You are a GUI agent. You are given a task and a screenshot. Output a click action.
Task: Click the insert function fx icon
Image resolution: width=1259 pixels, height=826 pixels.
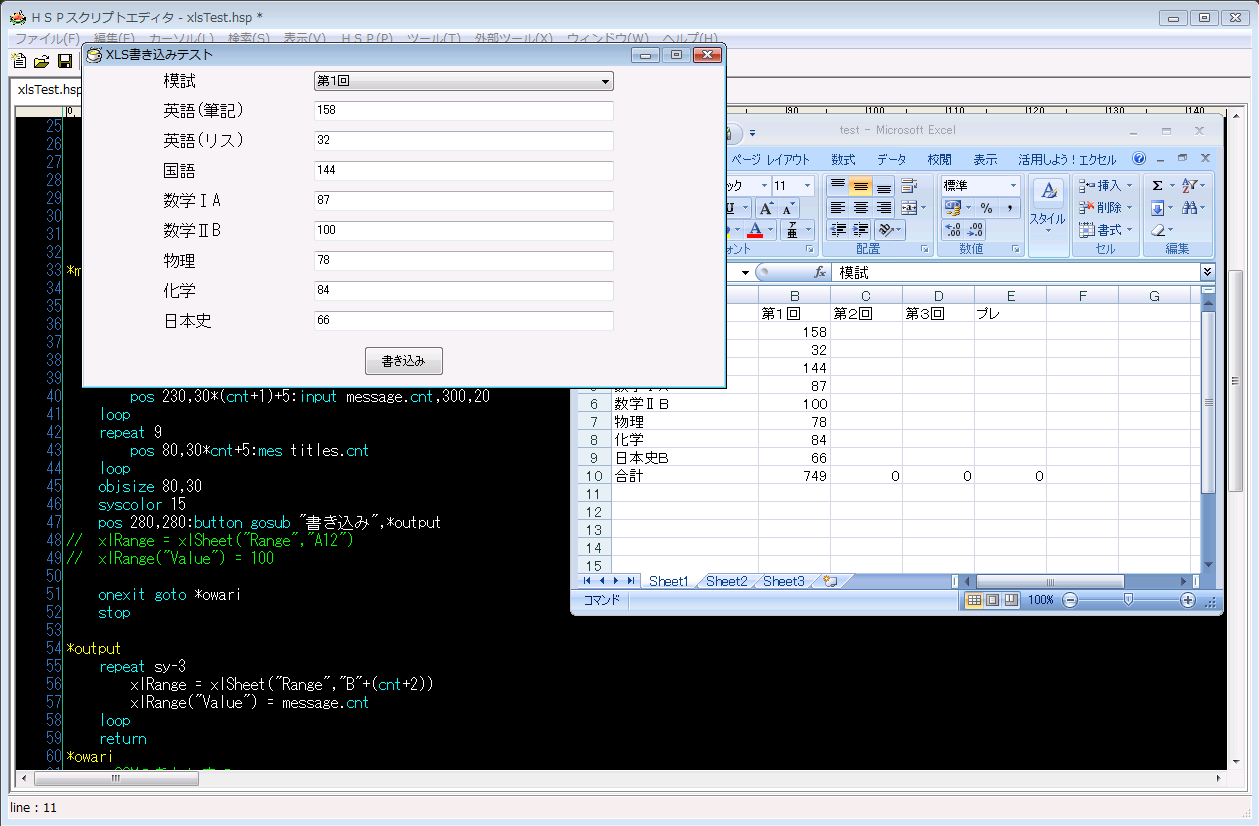[x=819, y=272]
